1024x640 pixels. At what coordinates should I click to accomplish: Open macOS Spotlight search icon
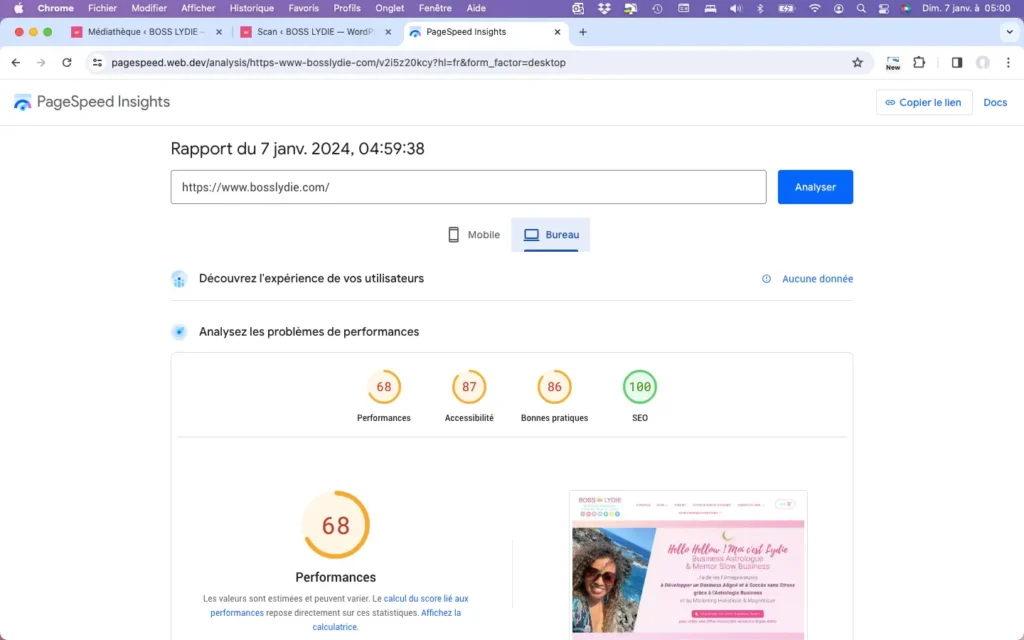861,8
